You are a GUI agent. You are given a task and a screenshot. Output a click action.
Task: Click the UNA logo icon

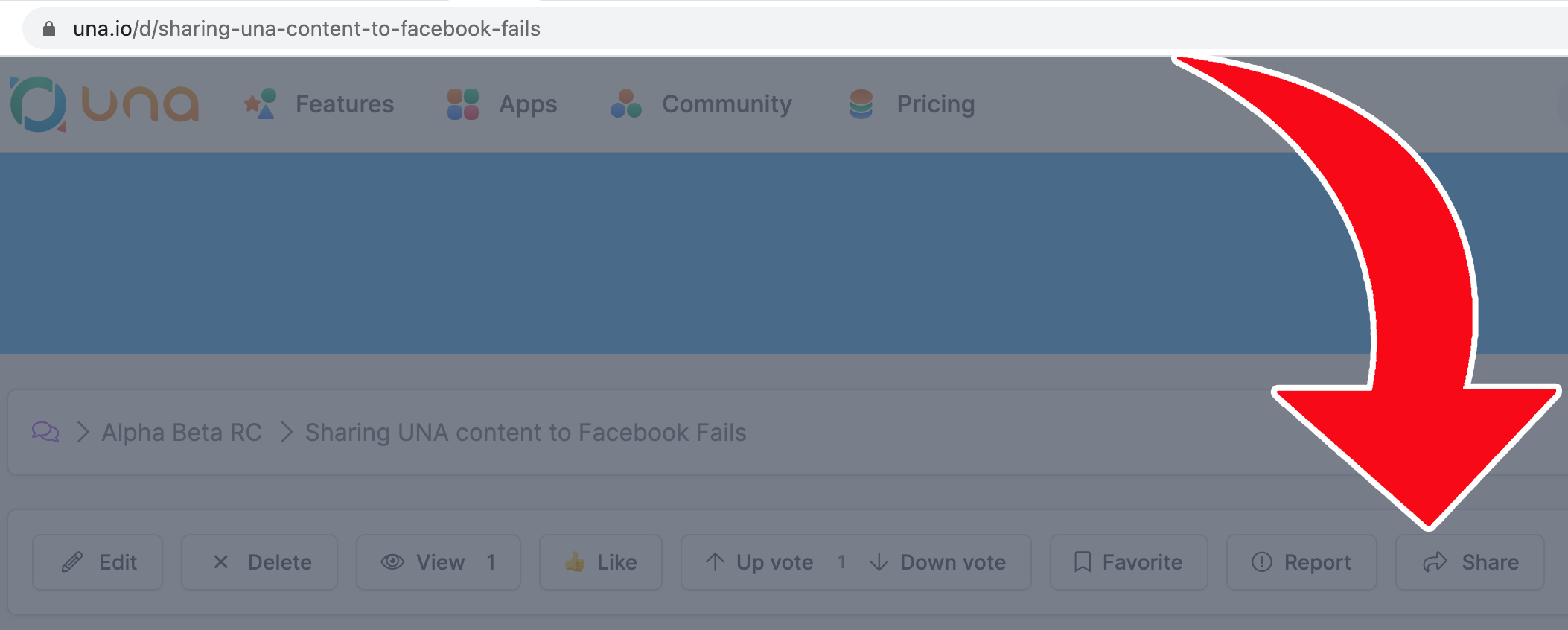point(39,104)
